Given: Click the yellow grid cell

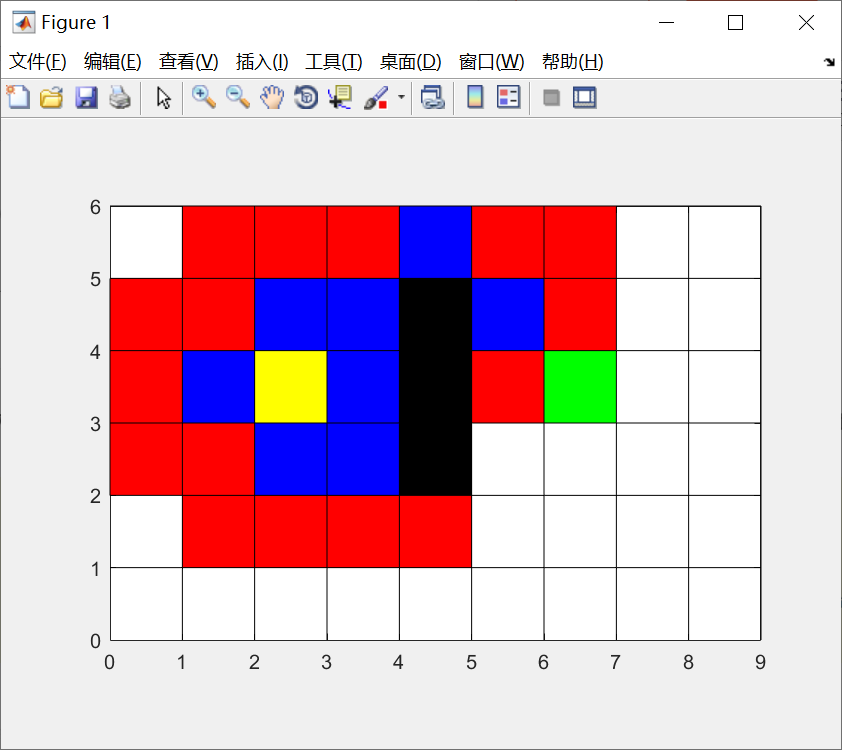Looking at the screenshot, I should (x=291, y=387).
